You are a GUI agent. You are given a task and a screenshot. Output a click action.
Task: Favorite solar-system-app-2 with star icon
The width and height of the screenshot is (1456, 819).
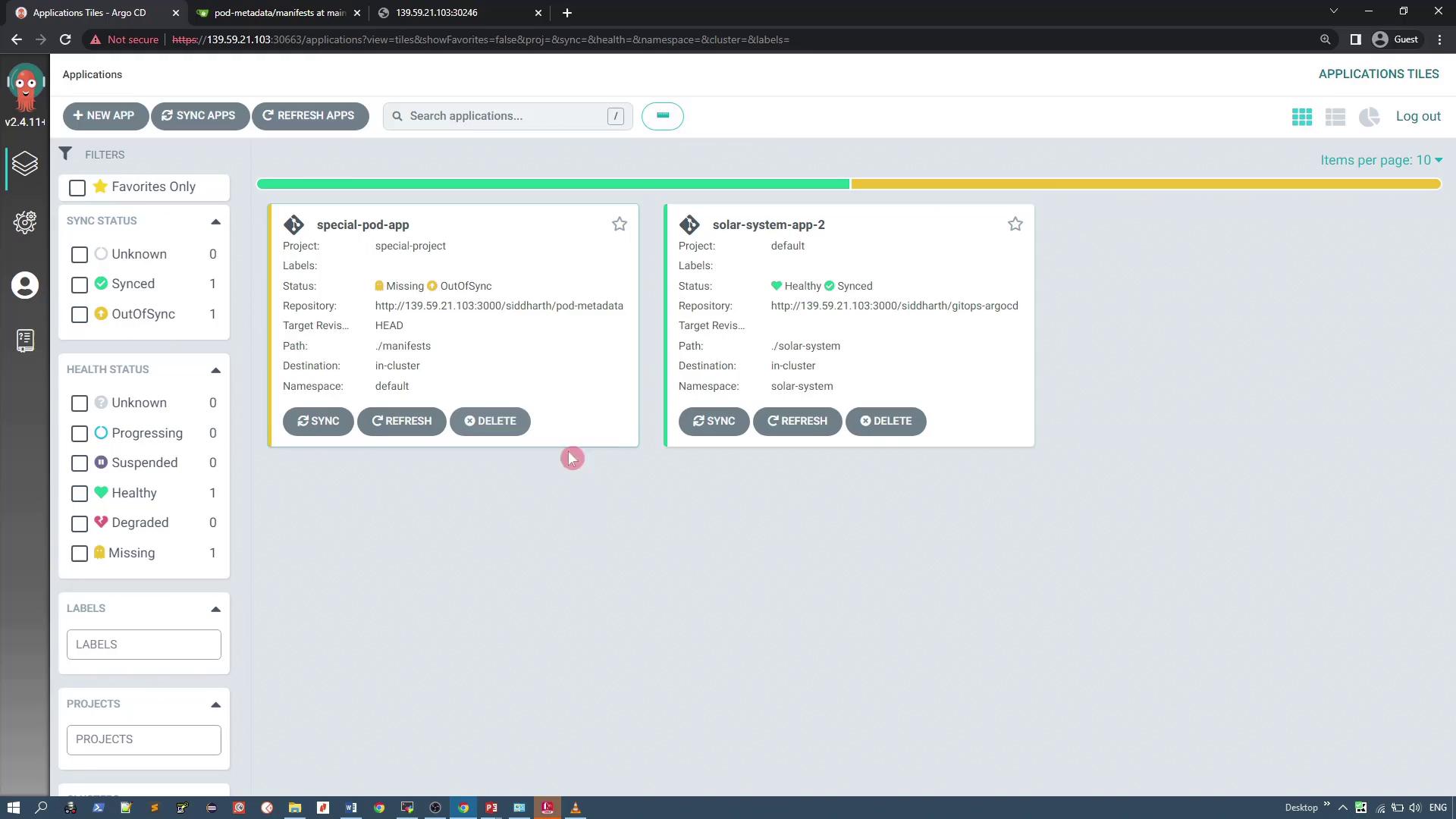[1015, 224]
